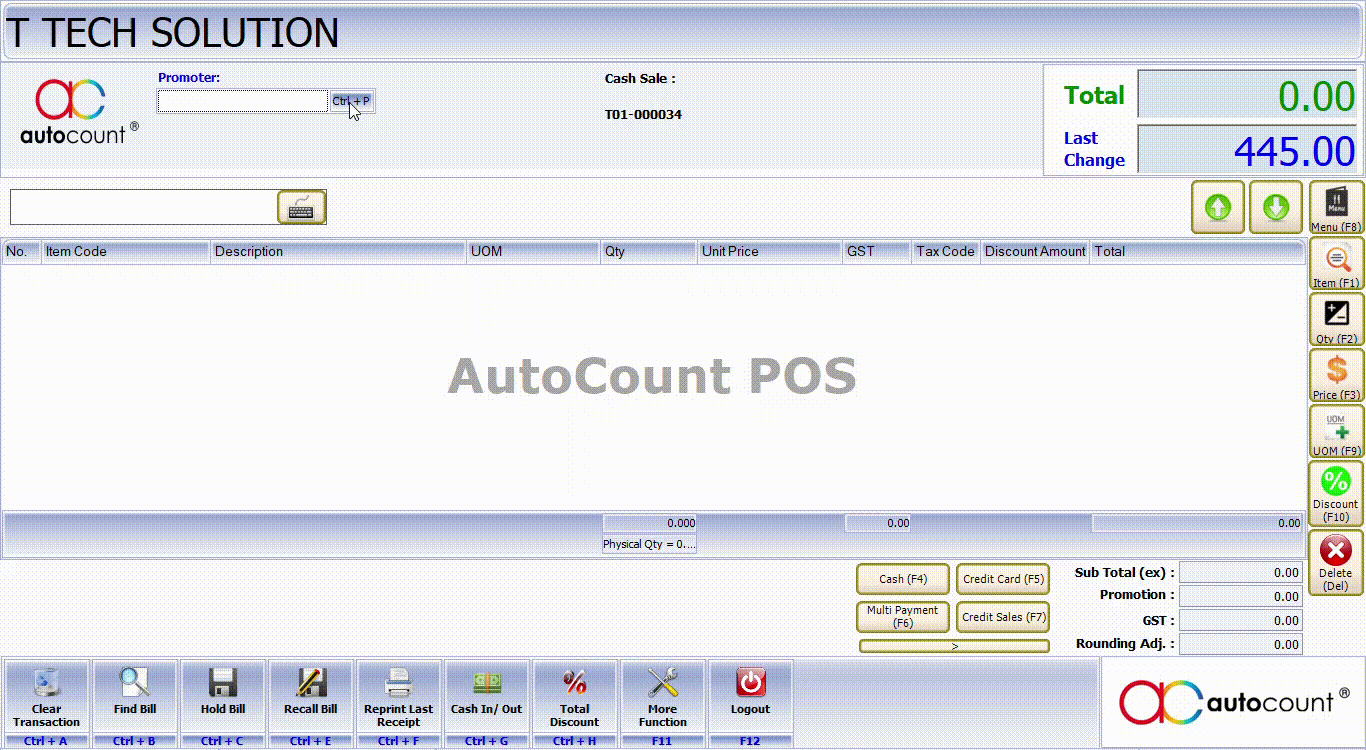This screenshot has height=750, width=1366.
Task: Choose Reprint Last Receipt
Action: pyautogui.click(x=398, y=697)
